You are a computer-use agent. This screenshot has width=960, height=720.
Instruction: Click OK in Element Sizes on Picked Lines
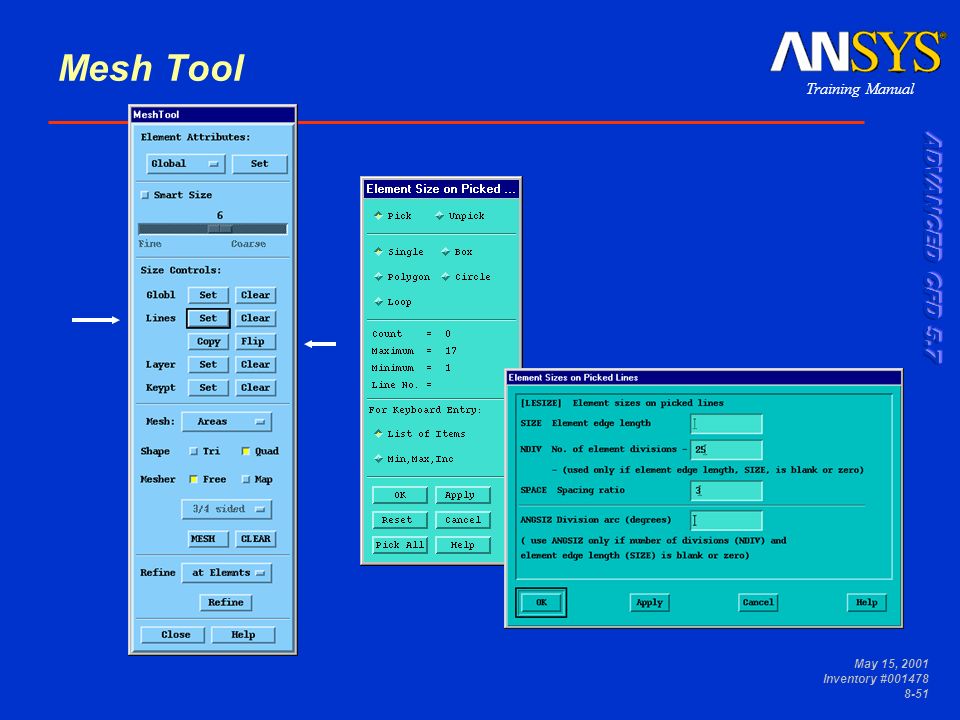pyautogui.click(x=541, y=602)
